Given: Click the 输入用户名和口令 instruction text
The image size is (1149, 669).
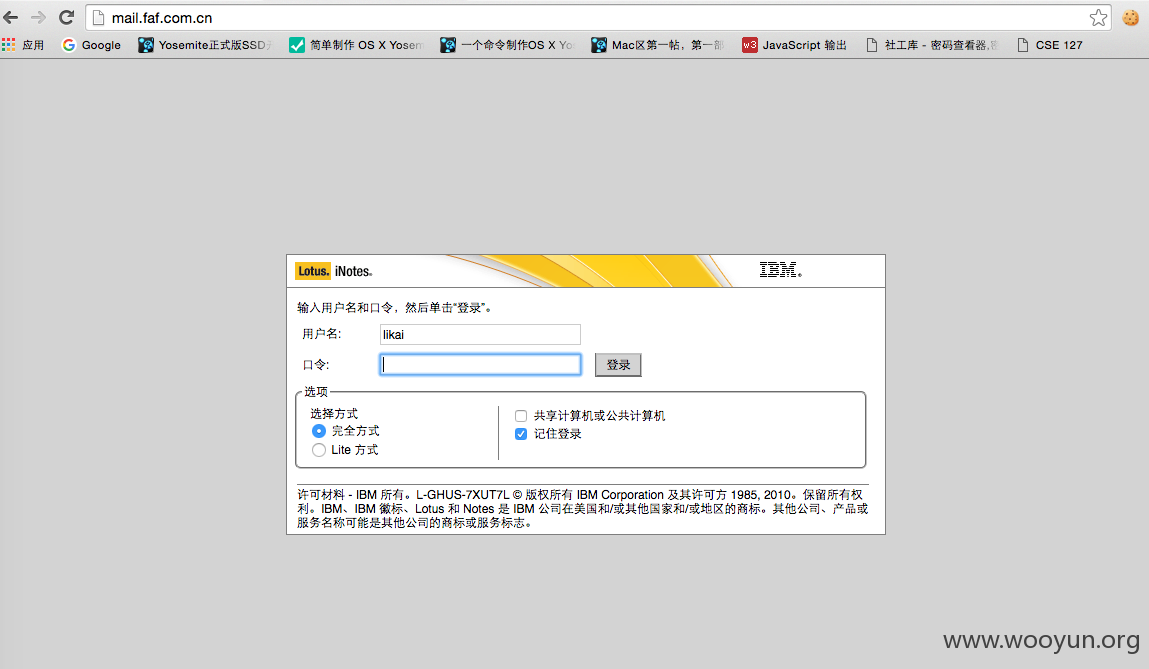Looking at the screenshot, I should tap(394, 308).
